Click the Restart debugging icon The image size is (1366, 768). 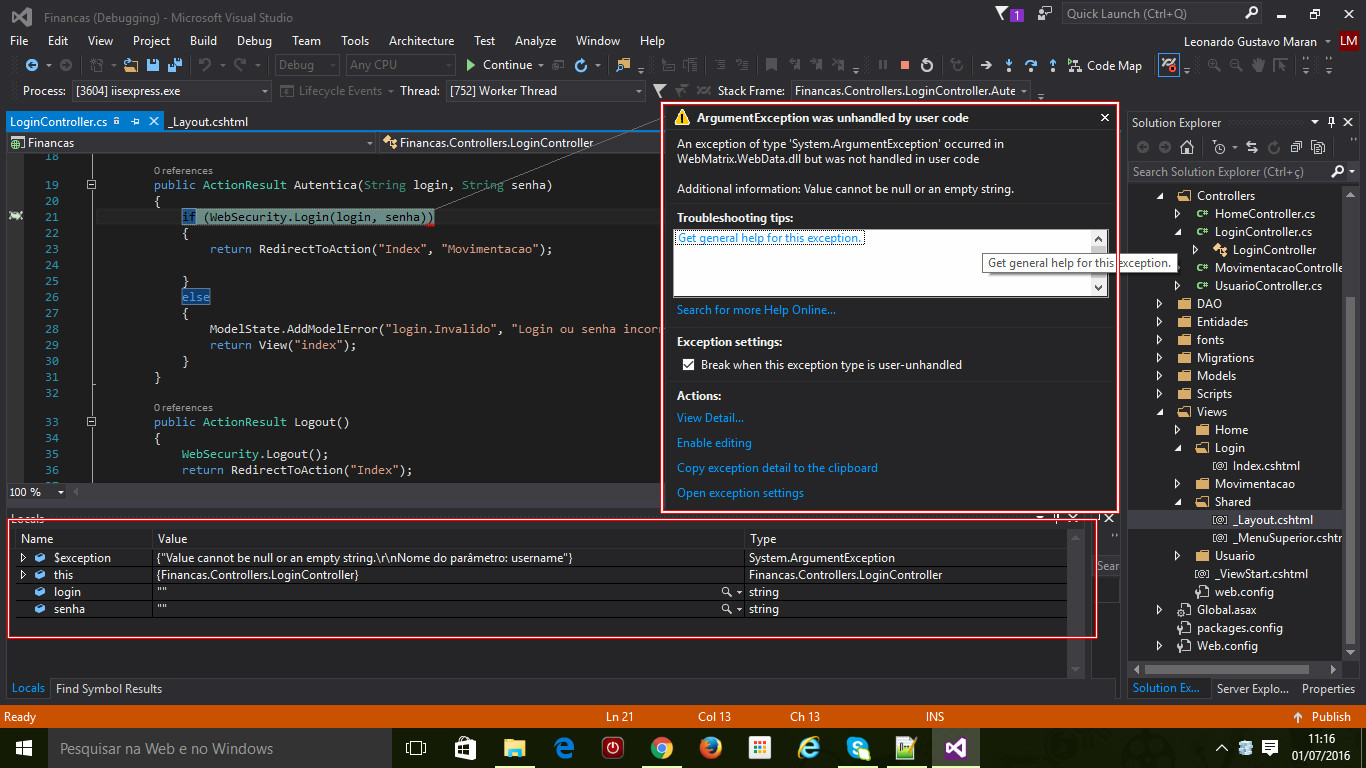click(927, 65)
